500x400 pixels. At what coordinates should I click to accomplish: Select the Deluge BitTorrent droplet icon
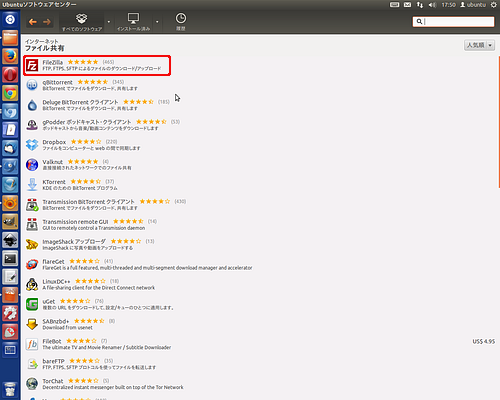coord(32,105)
